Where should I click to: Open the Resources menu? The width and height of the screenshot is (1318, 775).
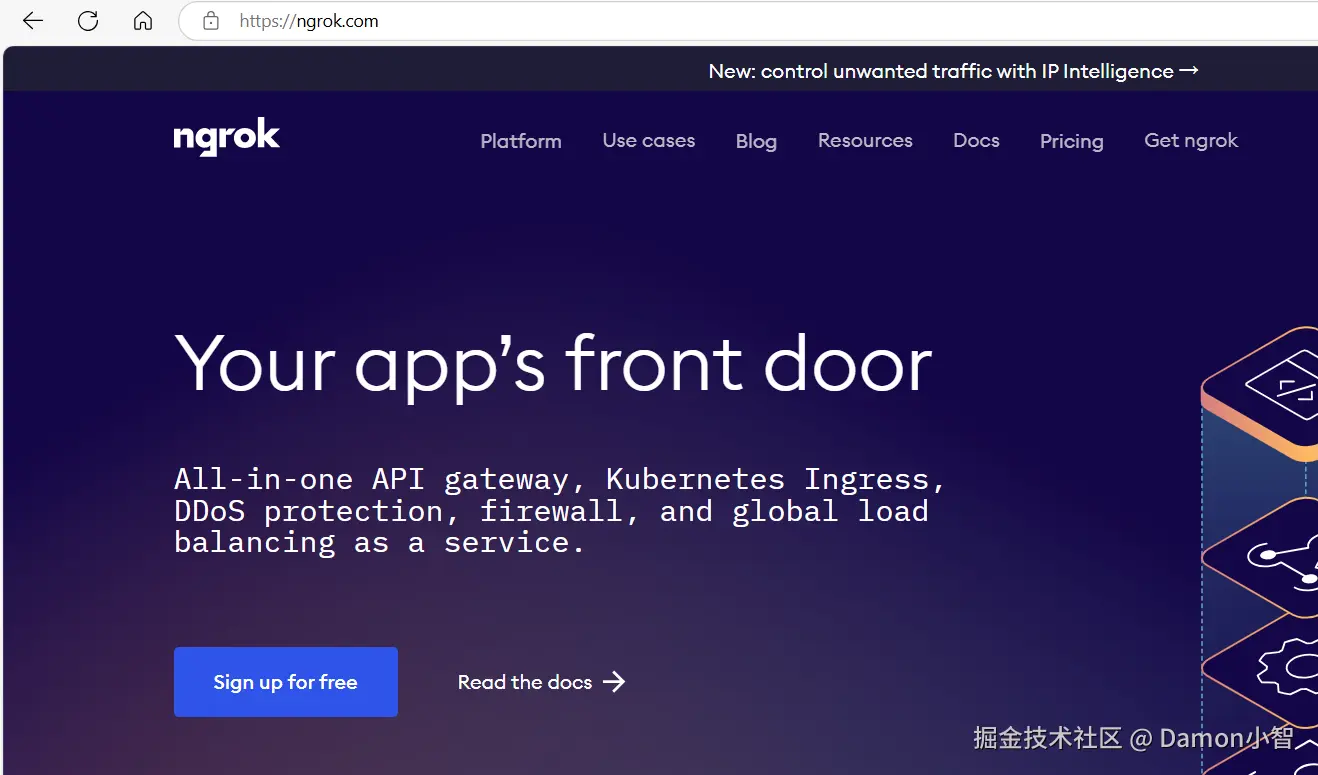(x=865, y=141)
